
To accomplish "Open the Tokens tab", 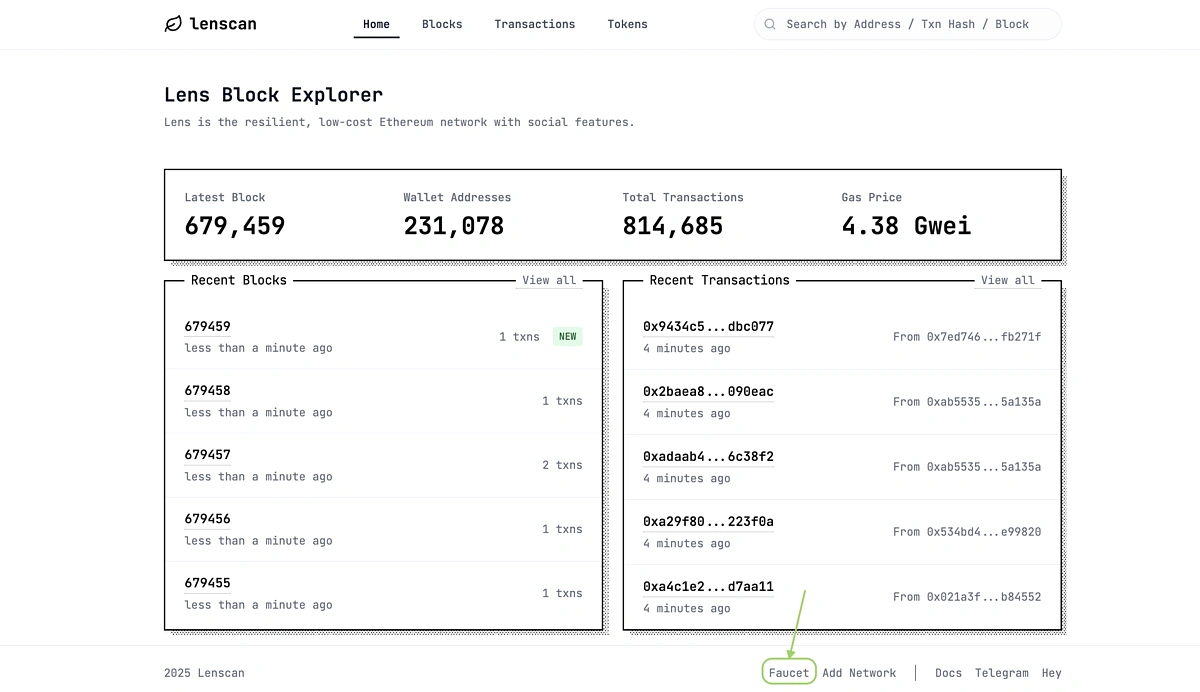I will click(x=627, y=24).
